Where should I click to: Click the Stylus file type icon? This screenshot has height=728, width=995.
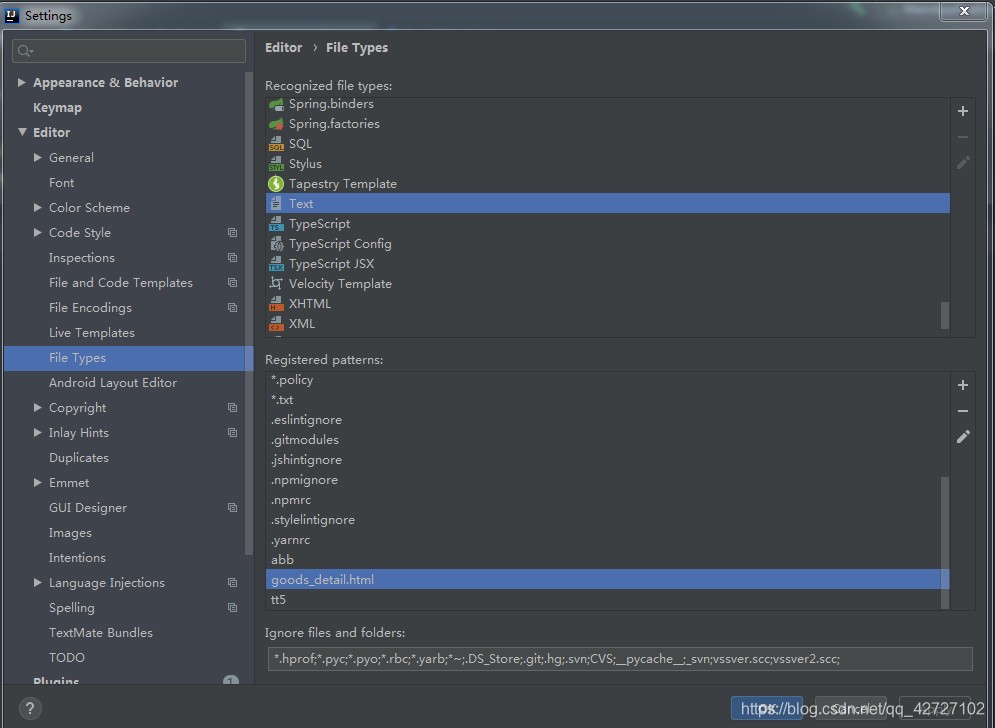(x=276, y=164)
